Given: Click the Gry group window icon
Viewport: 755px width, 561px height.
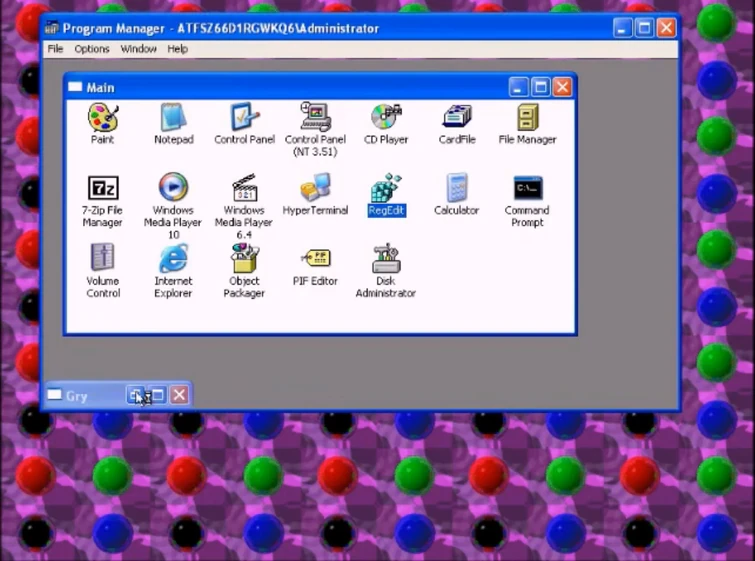Looking at the screenshot, I should pos(54,395).
